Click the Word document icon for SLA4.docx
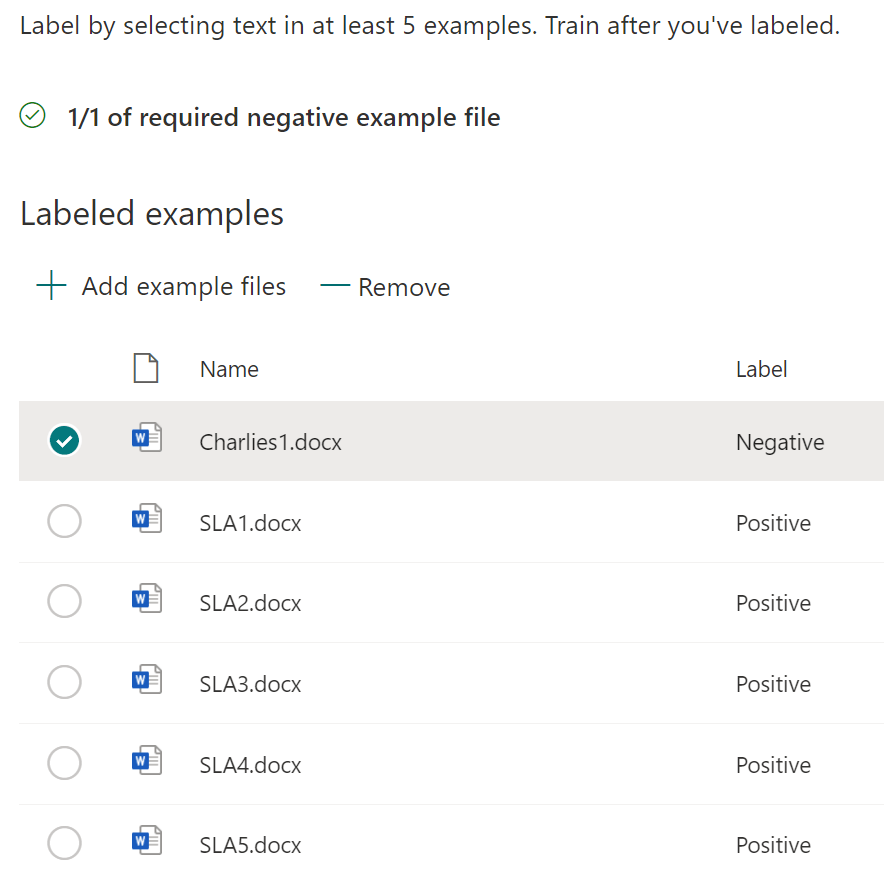The width and height of the screenshot is (884, 878). click(146, 762)
